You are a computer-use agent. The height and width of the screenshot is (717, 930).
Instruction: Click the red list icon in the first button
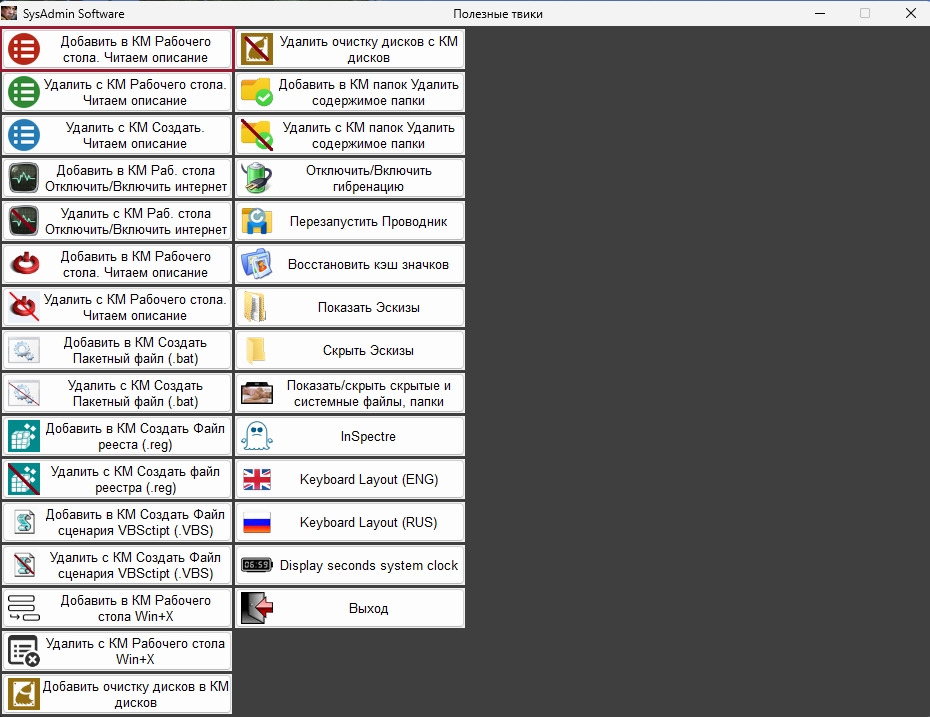[x=23, y=49]
